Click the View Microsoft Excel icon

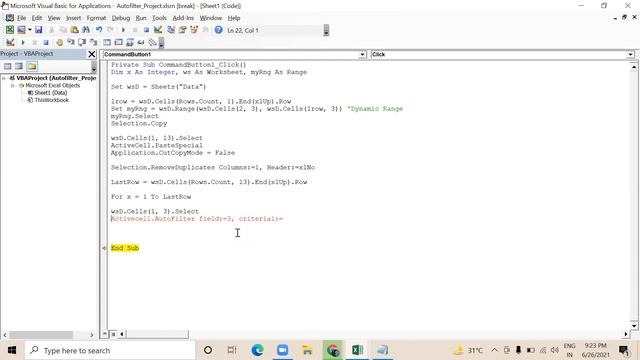[x=9, y=30]
